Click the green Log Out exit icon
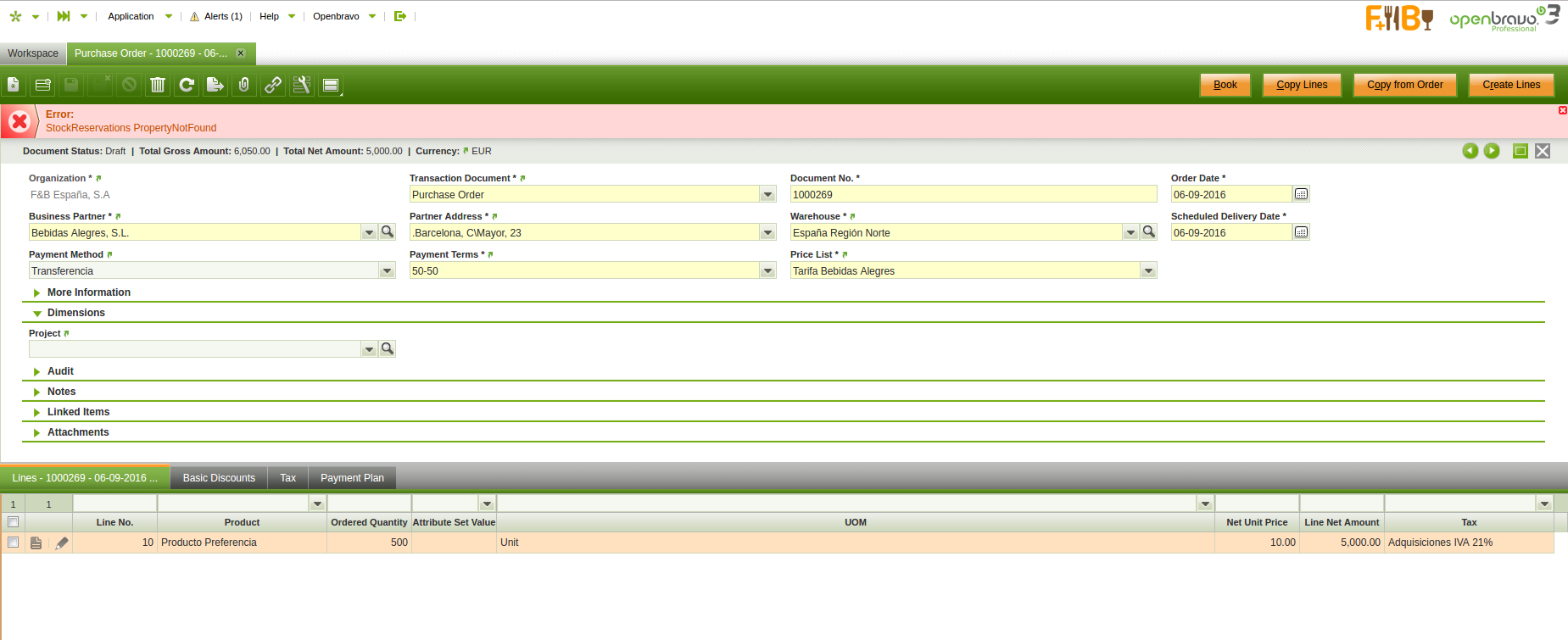 point(400,16)
